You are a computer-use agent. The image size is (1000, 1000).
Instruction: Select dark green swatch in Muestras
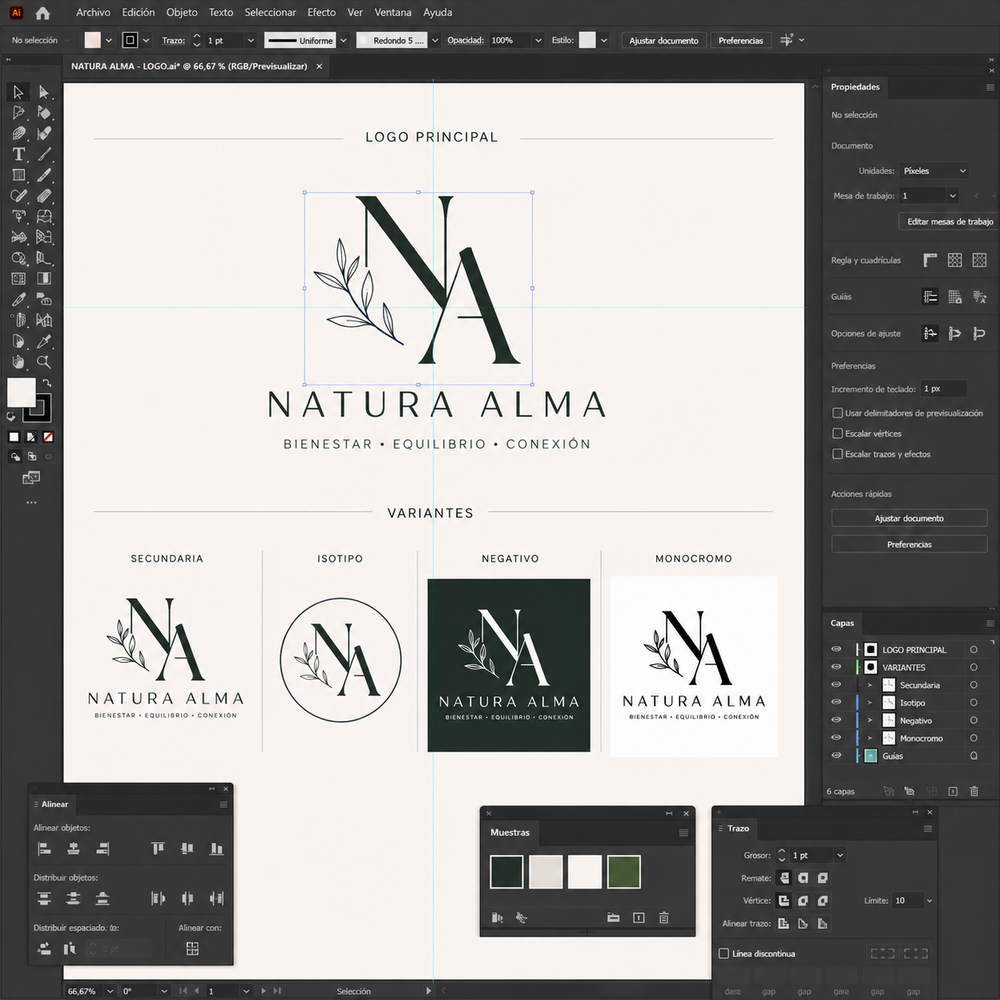506,872
